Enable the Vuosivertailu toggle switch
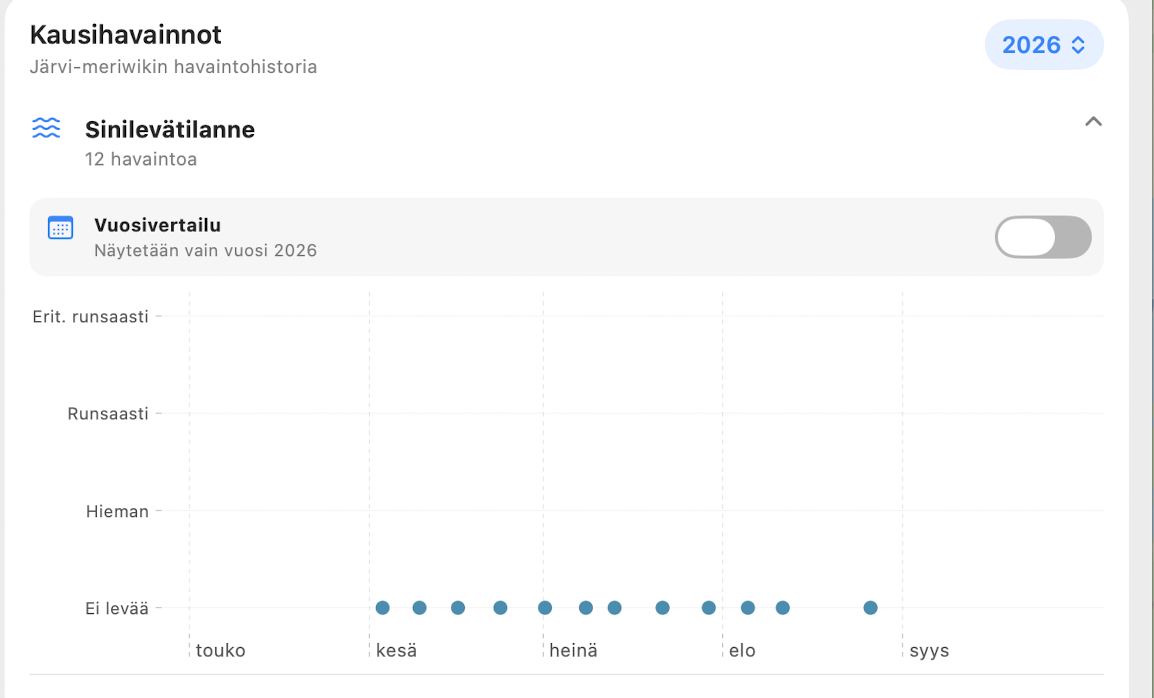 pos(1043,237)
